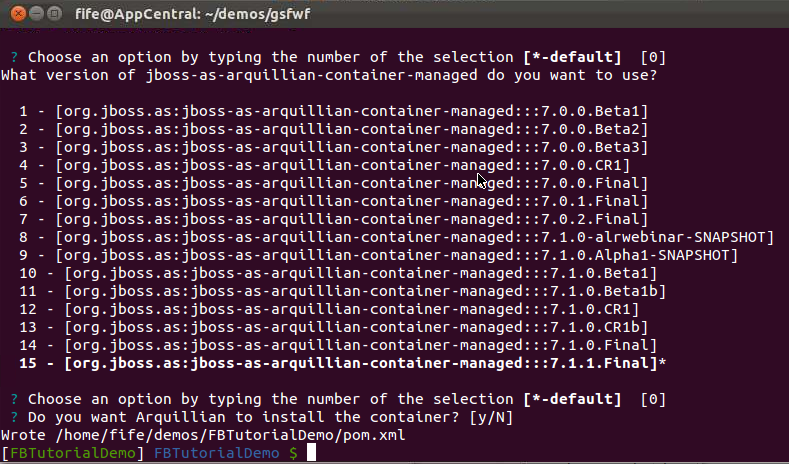Image resolution: width=789 pixels, height=464 pixels.
Task: Click option 8 alrwebinar-SNAPSHOT line
Action: (x=397, y=238)
